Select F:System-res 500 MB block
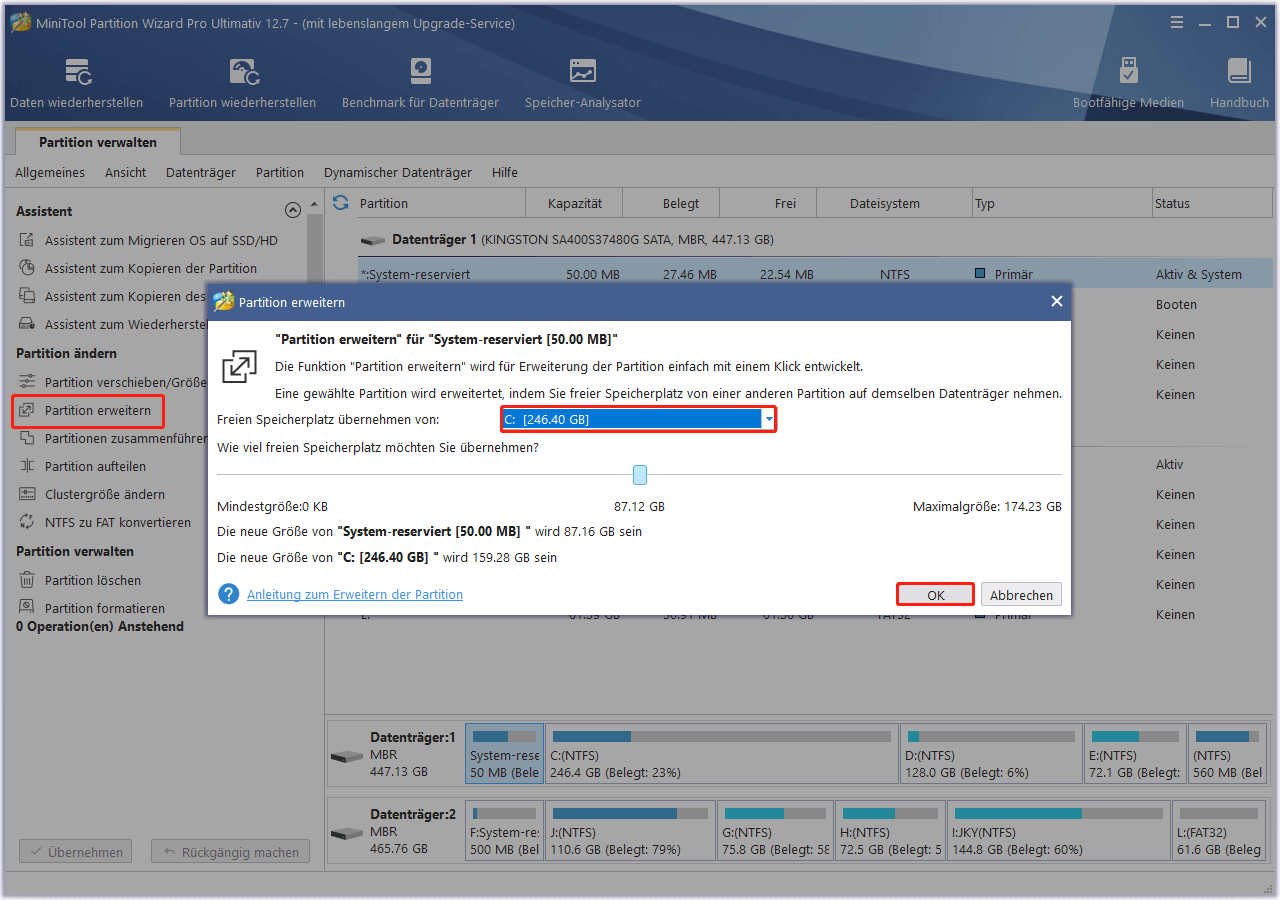Screen dimensions: 1280x900 (x=505, y=831)
